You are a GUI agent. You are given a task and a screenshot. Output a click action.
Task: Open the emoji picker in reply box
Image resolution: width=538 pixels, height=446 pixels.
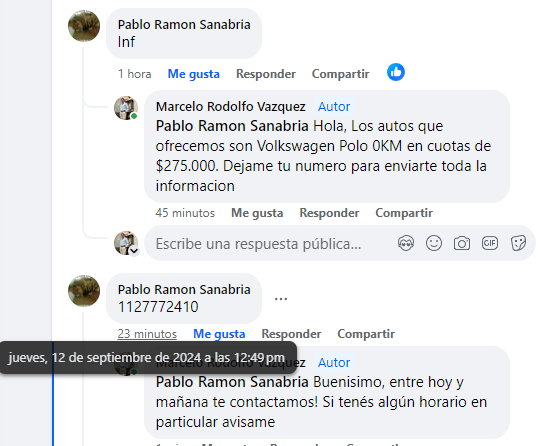coord(434,244)
